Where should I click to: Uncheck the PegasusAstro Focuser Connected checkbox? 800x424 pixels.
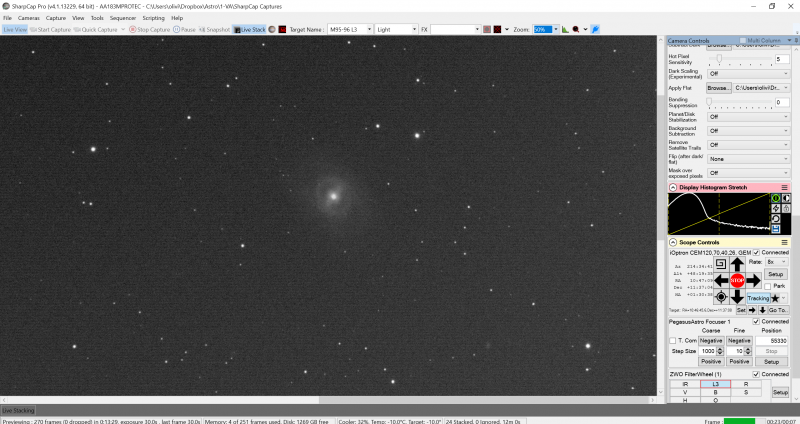[x=756, y=321]
